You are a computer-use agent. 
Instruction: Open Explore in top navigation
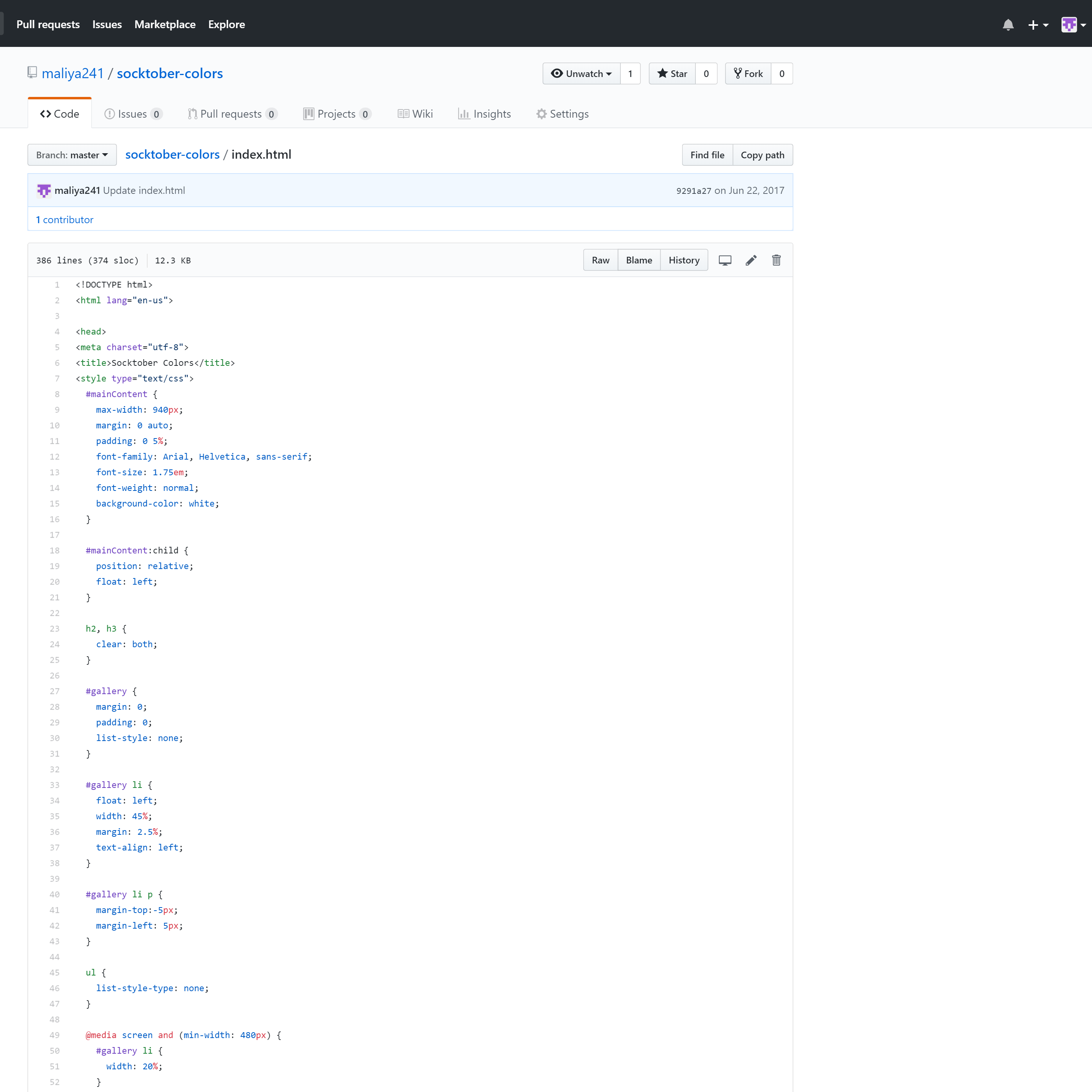226,24
